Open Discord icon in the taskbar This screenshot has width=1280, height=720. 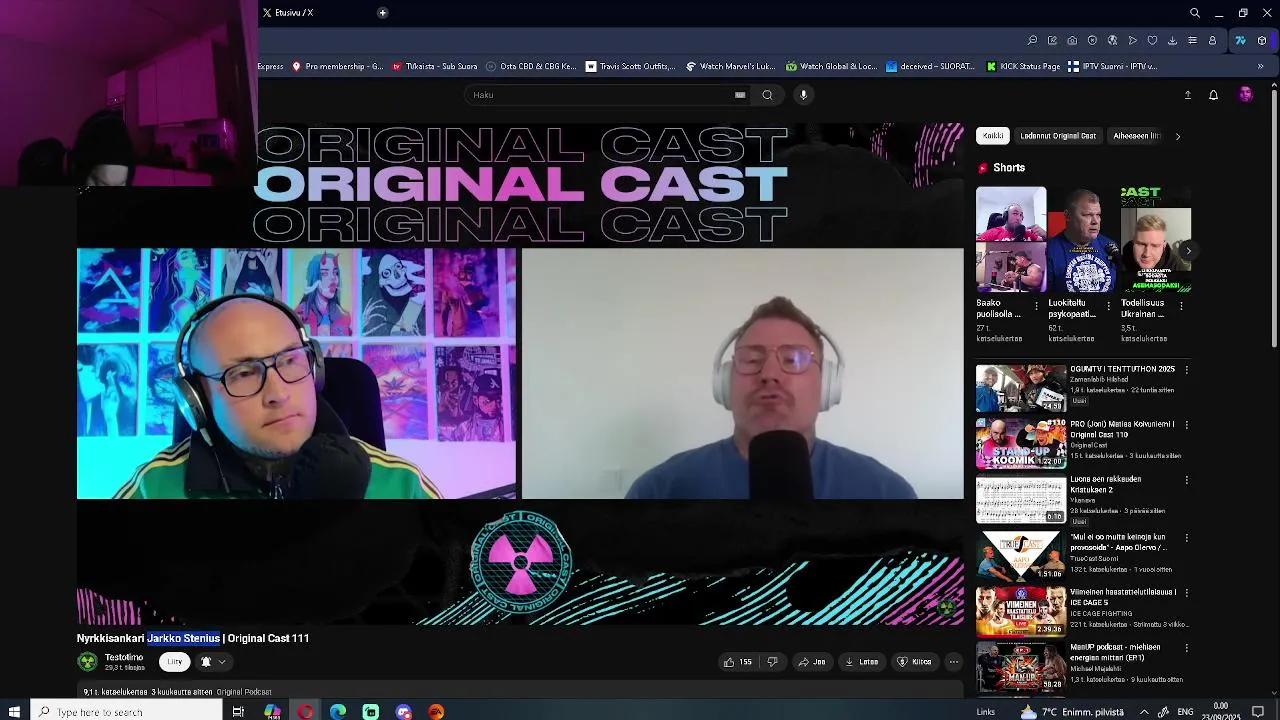coord(403,712)
